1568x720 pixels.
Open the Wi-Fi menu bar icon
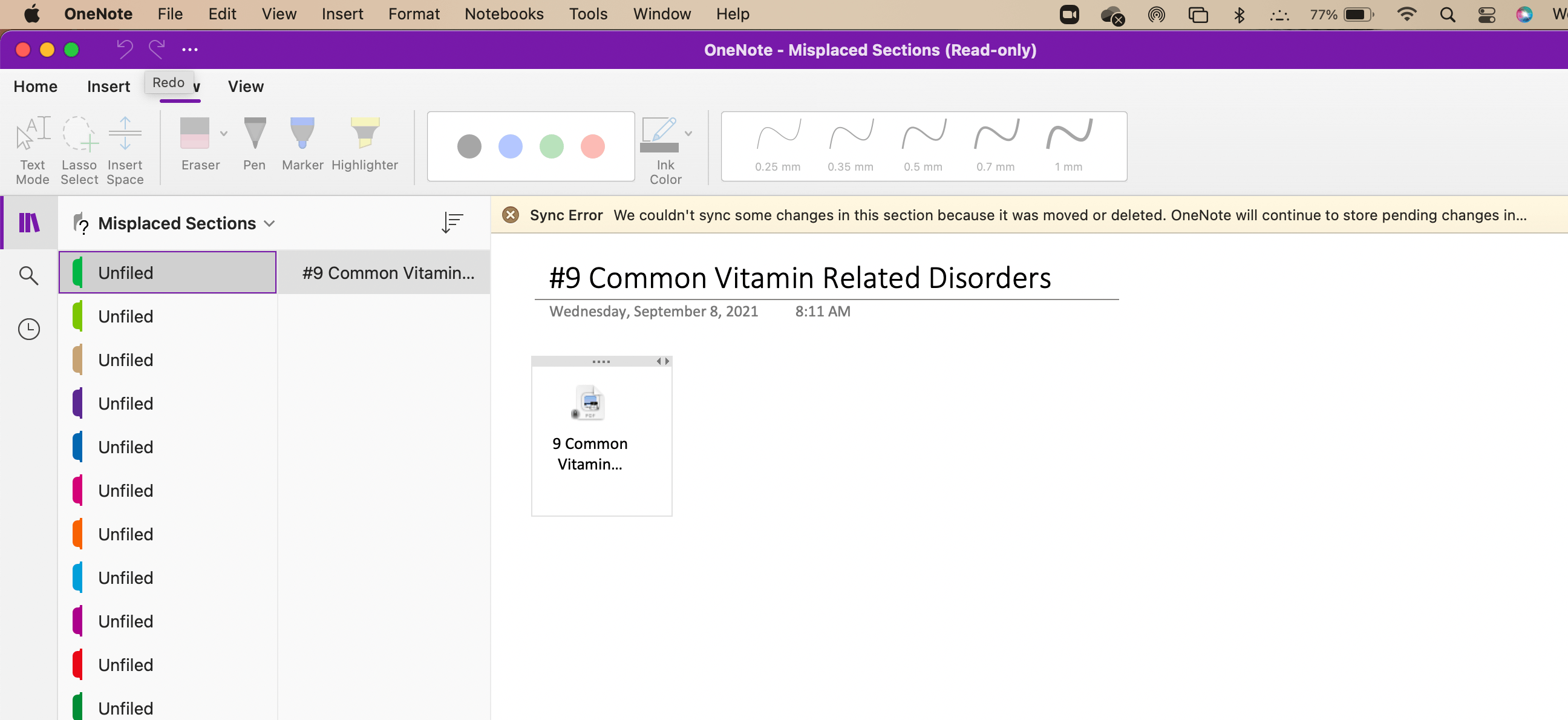(x=1406, y=14)
